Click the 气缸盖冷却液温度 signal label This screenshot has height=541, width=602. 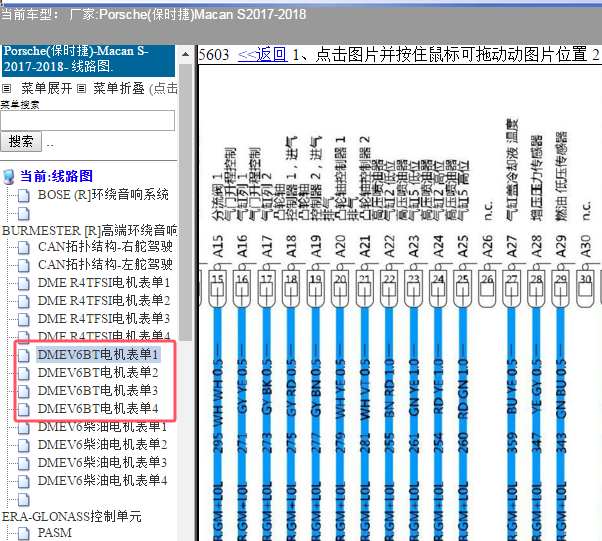click(x=512, y=169)
